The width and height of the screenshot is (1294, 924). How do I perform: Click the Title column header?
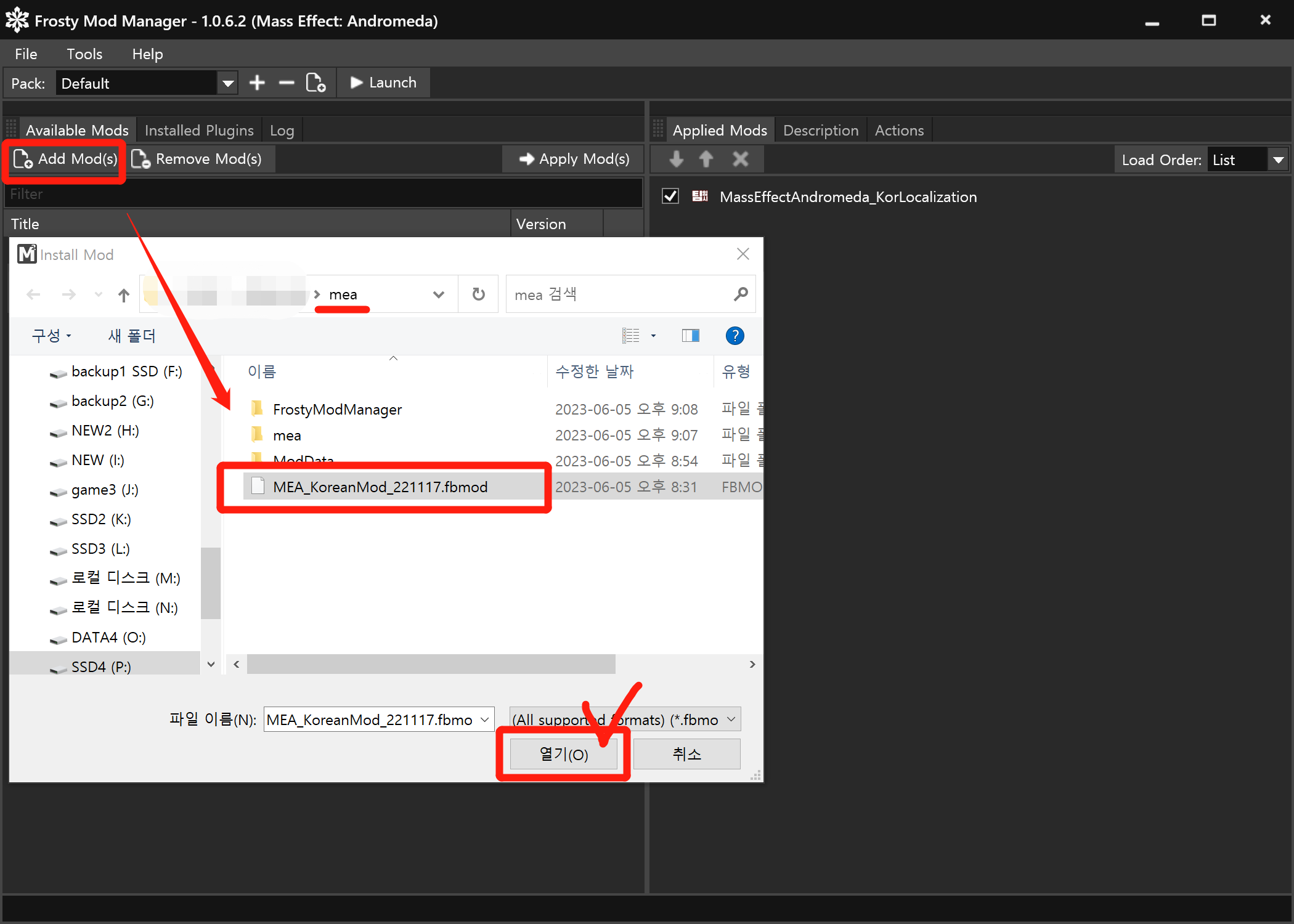point(258,224)
